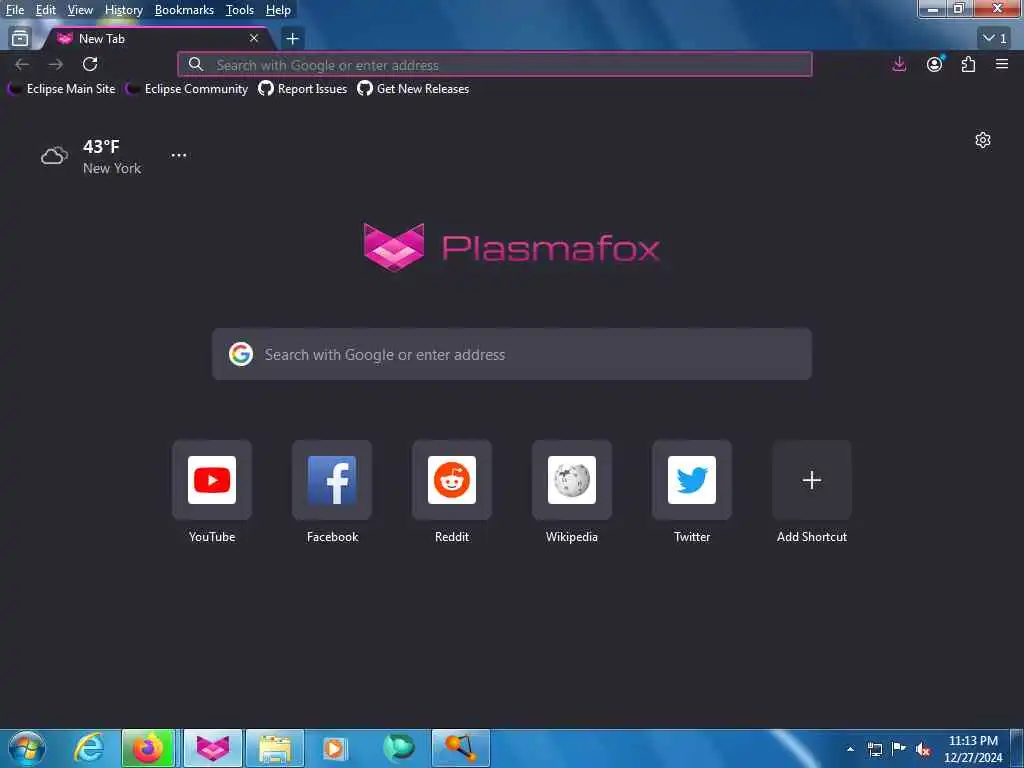Open the hamburger application menu
The width and height of the screenshot is (1024, 768).
coord(1002,64)
